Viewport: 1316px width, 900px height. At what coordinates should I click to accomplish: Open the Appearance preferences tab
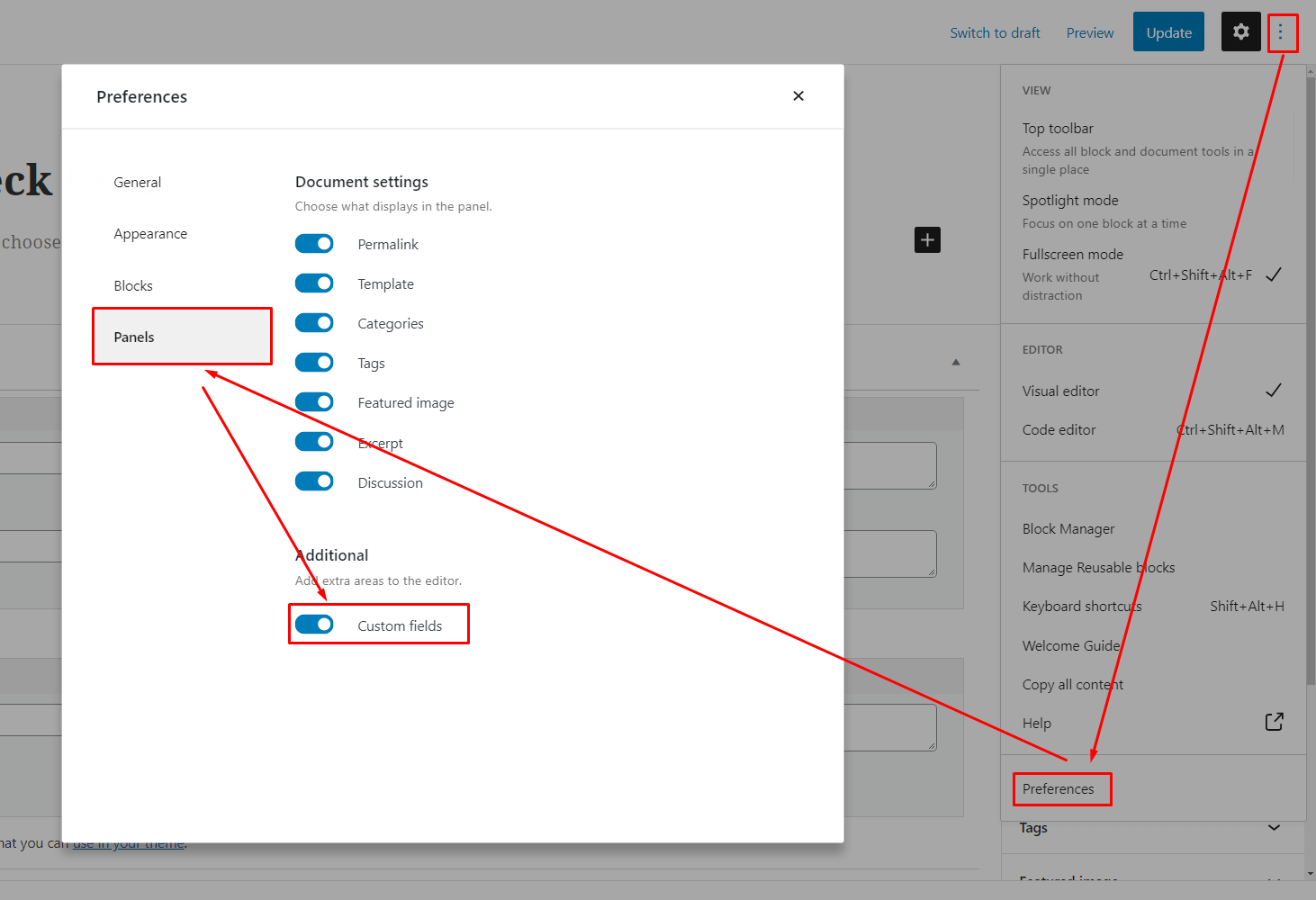coord(150,234)
